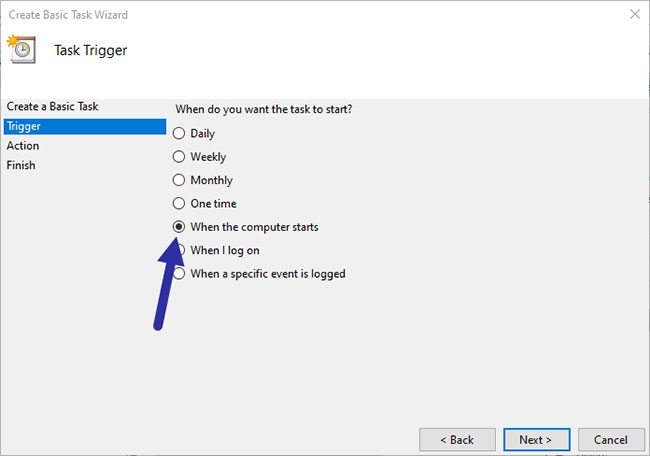
Task: Jump to the Action step in sidebar
Action: tap(23, 146)
